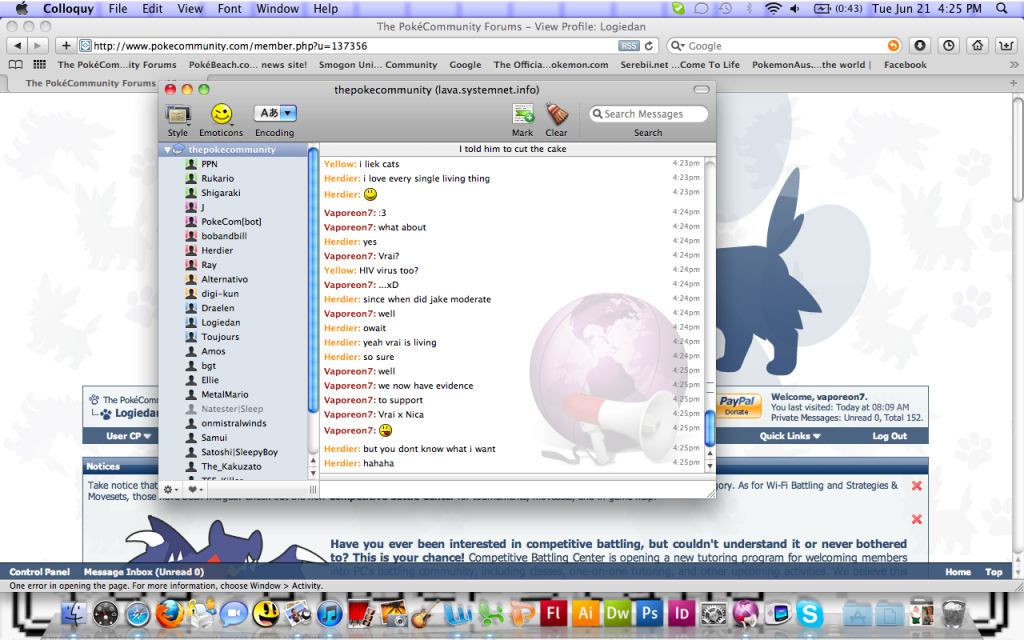Open the Spotlight magnifier in menu bar
This screenshot has width=1024, height=640.
pyautogui.click(x=1002, y=8)
